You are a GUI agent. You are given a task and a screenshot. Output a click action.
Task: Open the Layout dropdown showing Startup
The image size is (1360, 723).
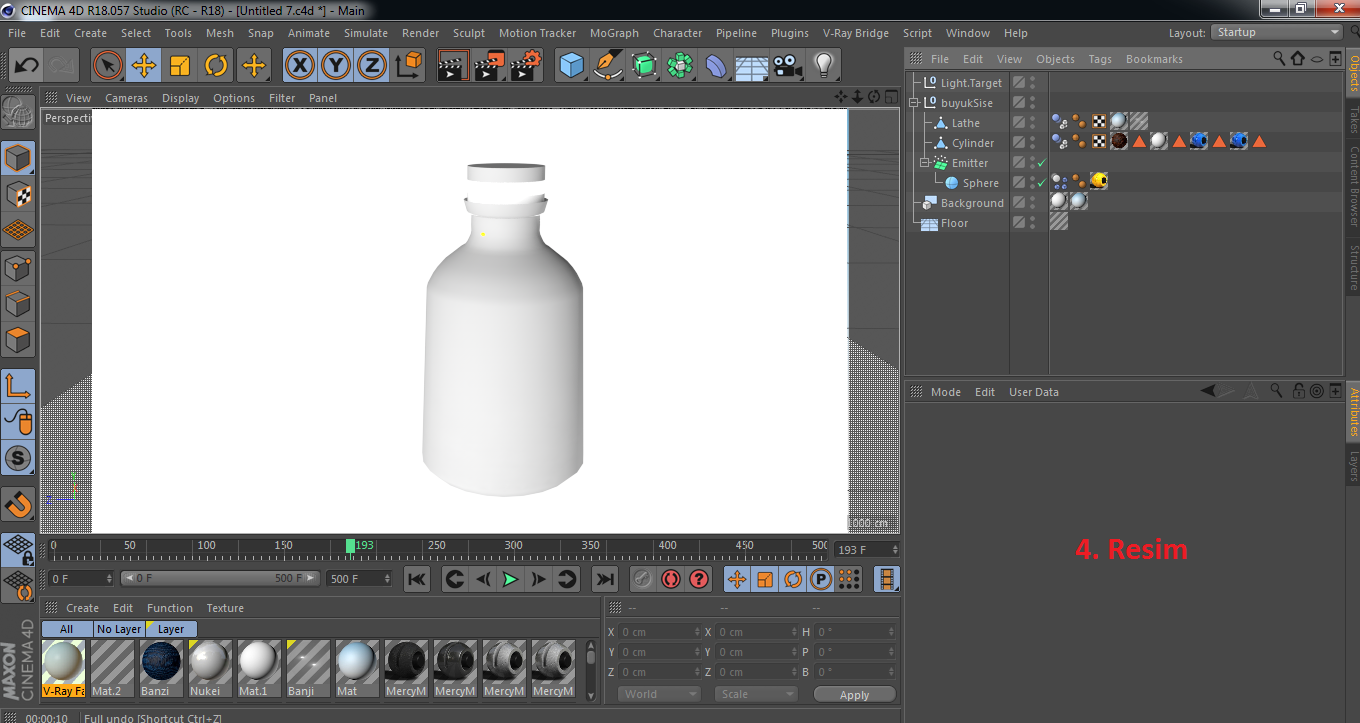tap(1277, 32)
